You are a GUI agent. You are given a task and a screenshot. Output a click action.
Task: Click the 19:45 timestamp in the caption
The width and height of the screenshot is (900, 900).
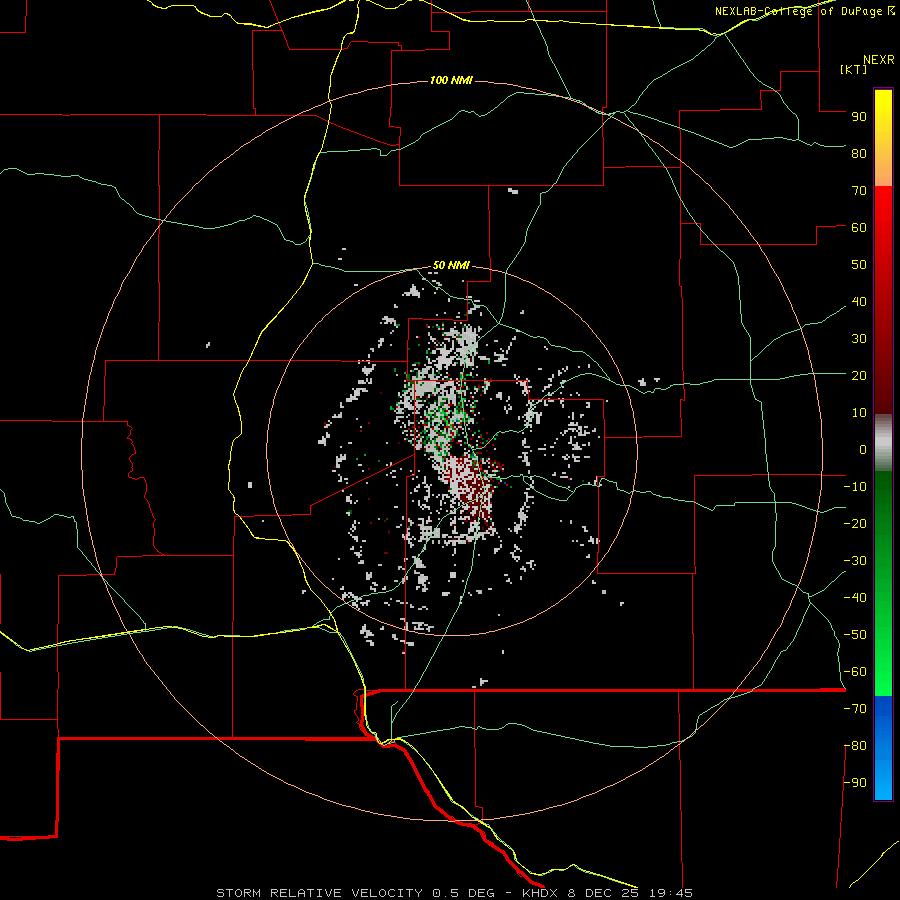point(670,893)
